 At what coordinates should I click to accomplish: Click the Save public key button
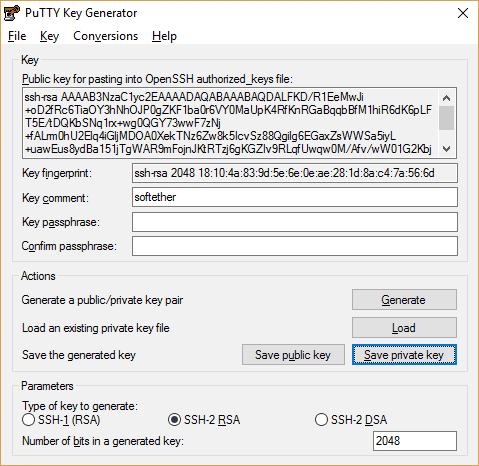293,355
